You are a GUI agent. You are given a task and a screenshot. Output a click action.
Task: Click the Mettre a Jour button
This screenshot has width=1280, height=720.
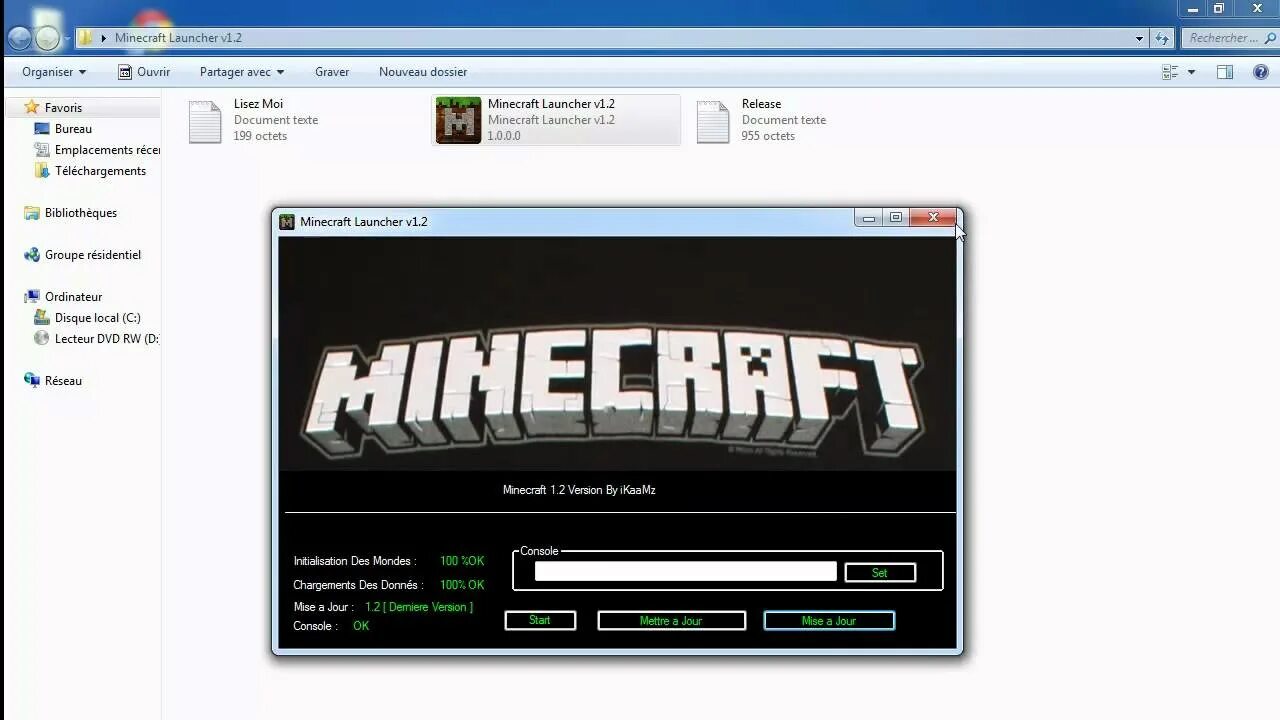(671, 621)
